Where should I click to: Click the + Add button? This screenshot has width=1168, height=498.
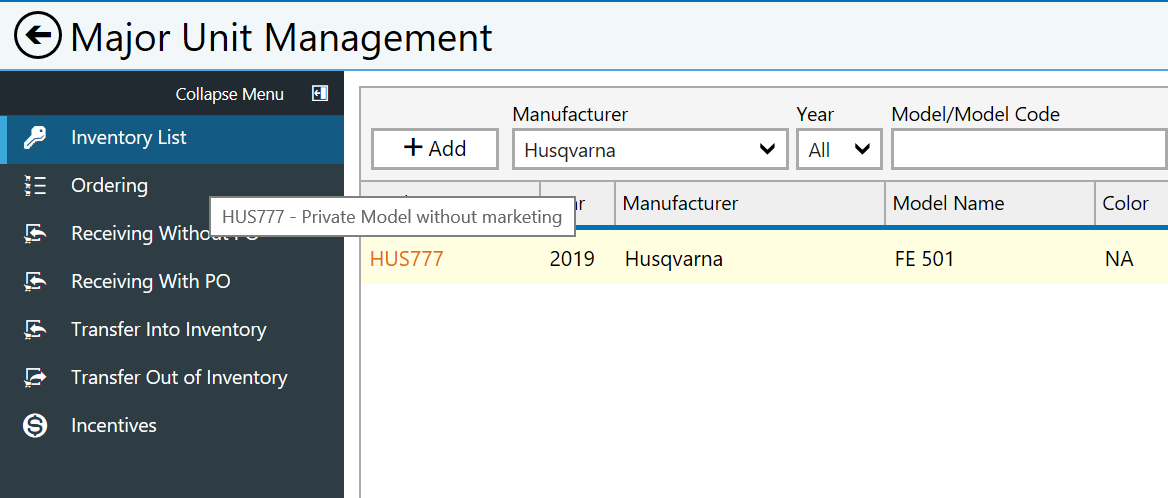(x=435, y=149)
